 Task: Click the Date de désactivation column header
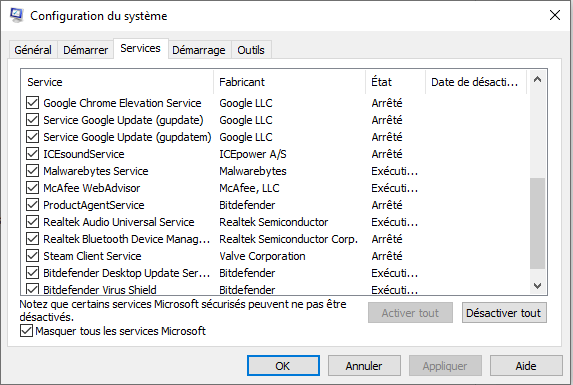coord(476,82)
